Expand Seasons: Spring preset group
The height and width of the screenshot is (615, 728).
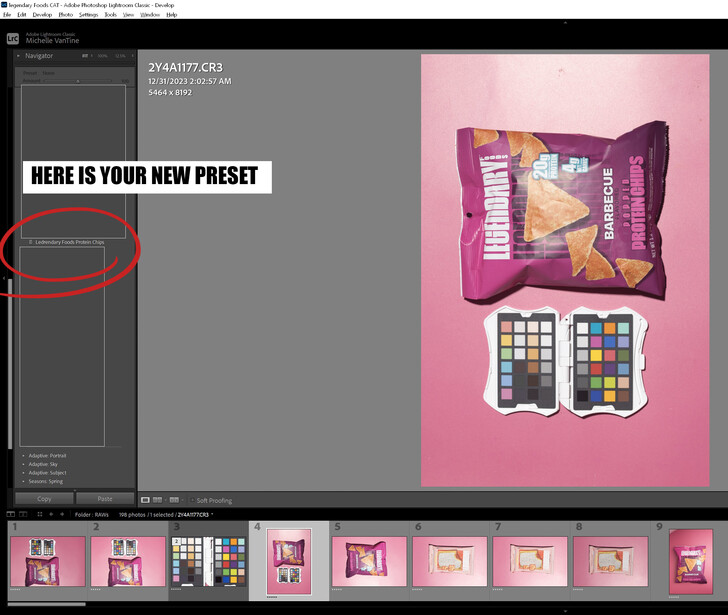click(x=46, y=481)
